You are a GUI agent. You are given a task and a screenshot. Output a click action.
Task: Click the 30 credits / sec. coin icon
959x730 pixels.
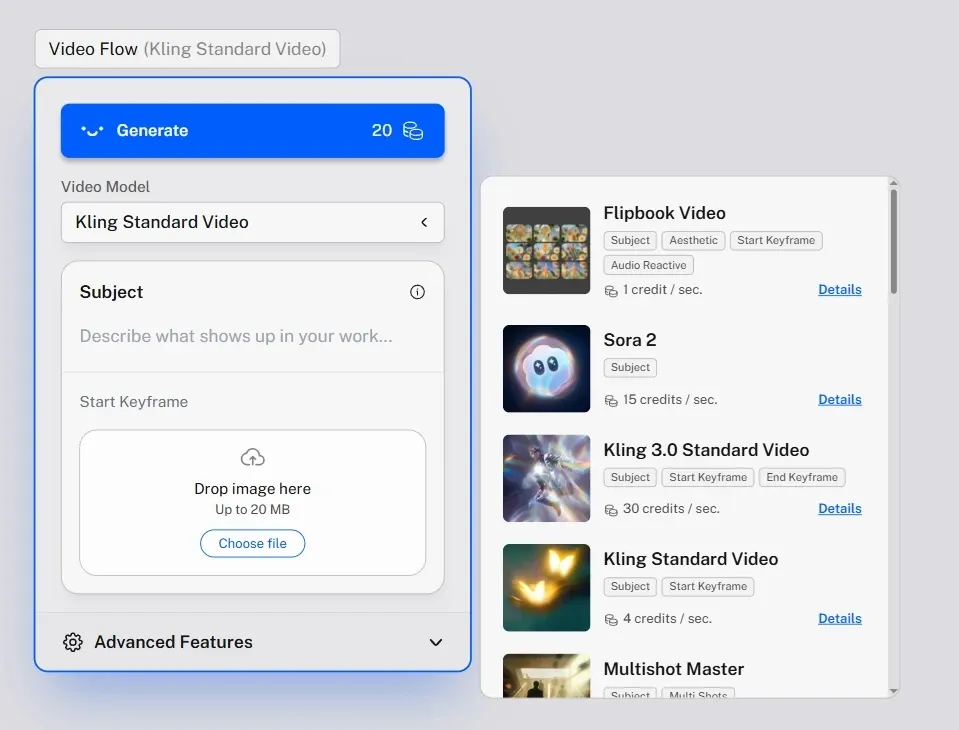611,510
